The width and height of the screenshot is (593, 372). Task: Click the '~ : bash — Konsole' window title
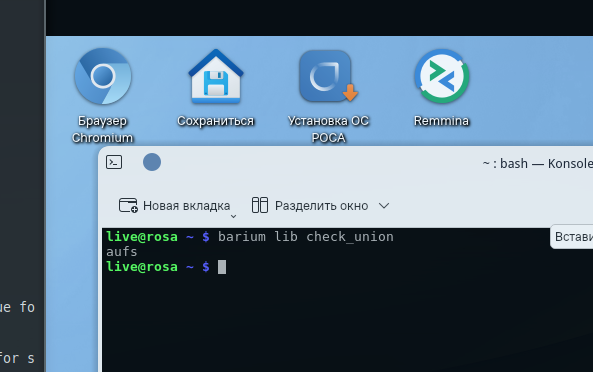[537, 164]
